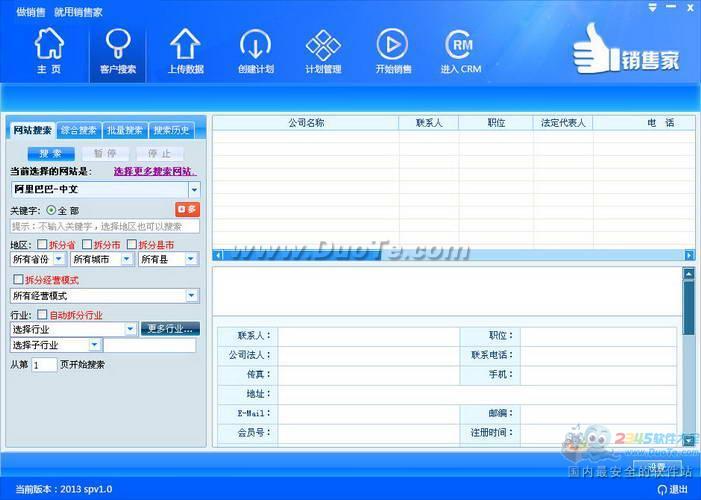Image resolution: width=701 pixels, height=500 pixels.
Task: Click the 开始销售 start sales icon
Action: [x=393, y=50]
